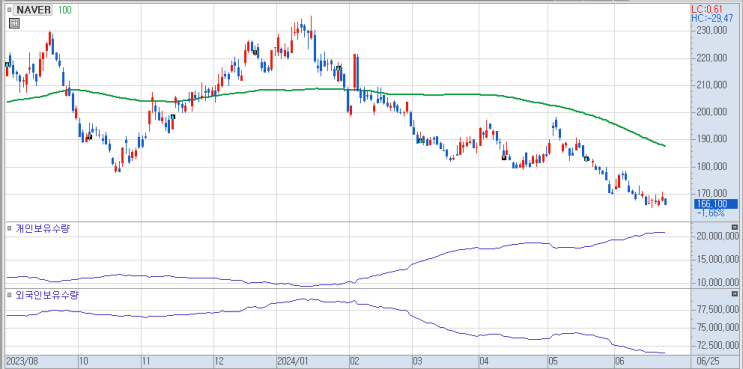Click the LC:0.61 readout
743x369 pixels.
[708, 9]
